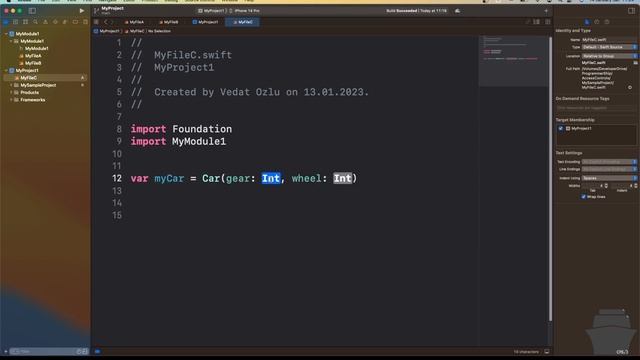Toggle MyProject1 target membership checkbox
This screenshot has height=360, width=640.
click(x=561, y=129)
